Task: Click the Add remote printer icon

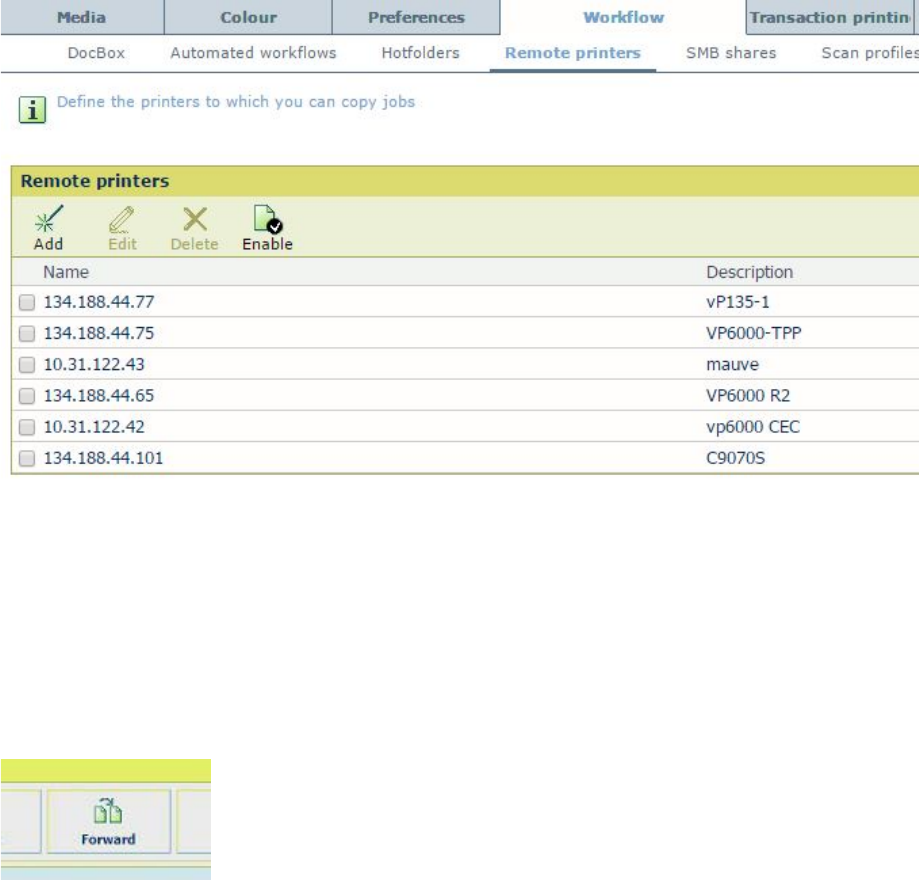Action: pyautogui.click(x=49, y=219)
